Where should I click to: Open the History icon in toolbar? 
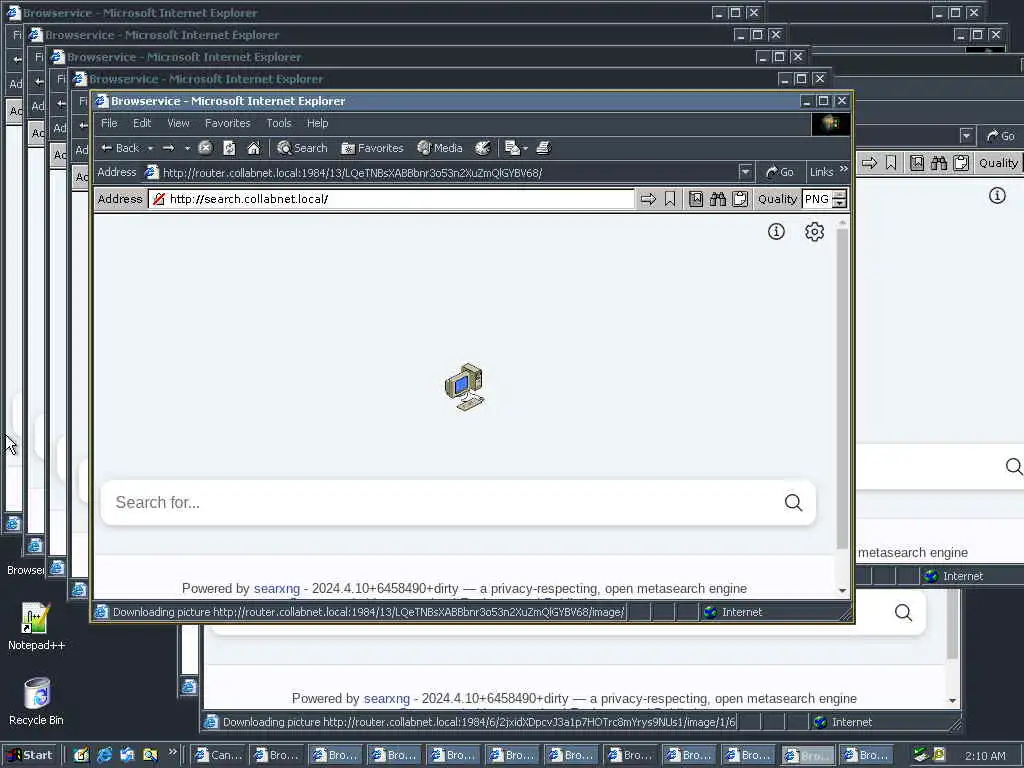483,148
